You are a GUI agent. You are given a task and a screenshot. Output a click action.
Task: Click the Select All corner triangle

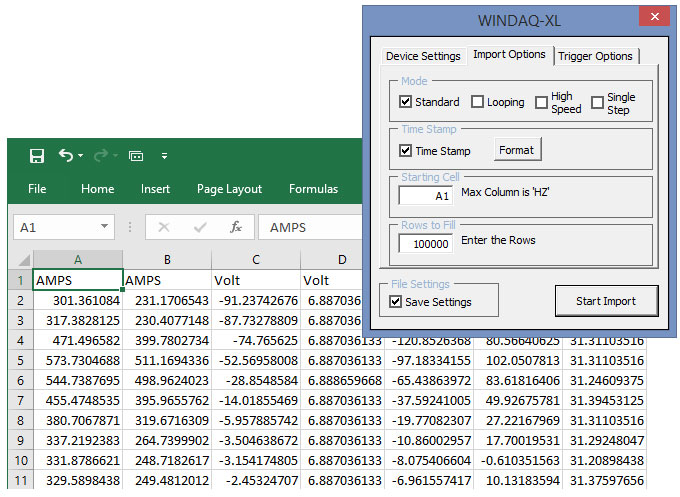(24, 260)
